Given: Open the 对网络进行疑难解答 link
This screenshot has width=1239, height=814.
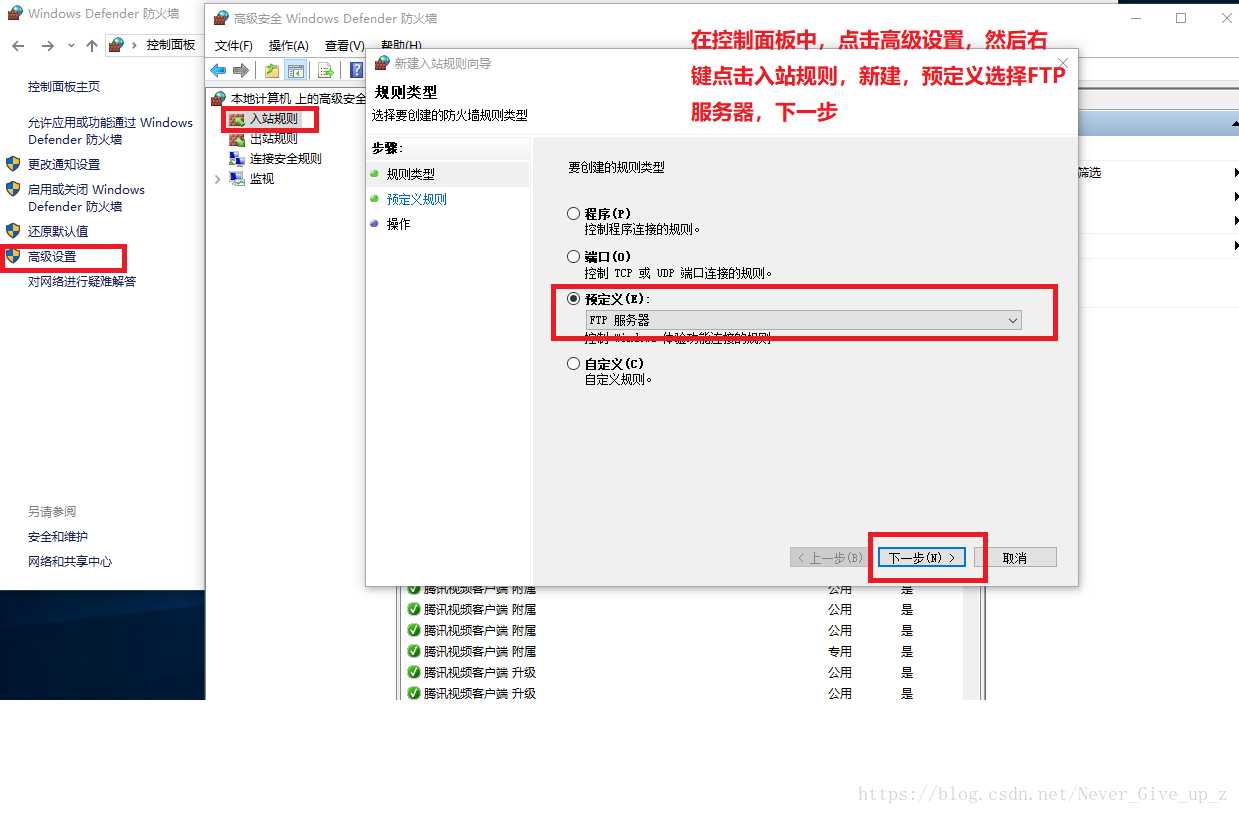Looking at the screenshot, I should [82, 281].
